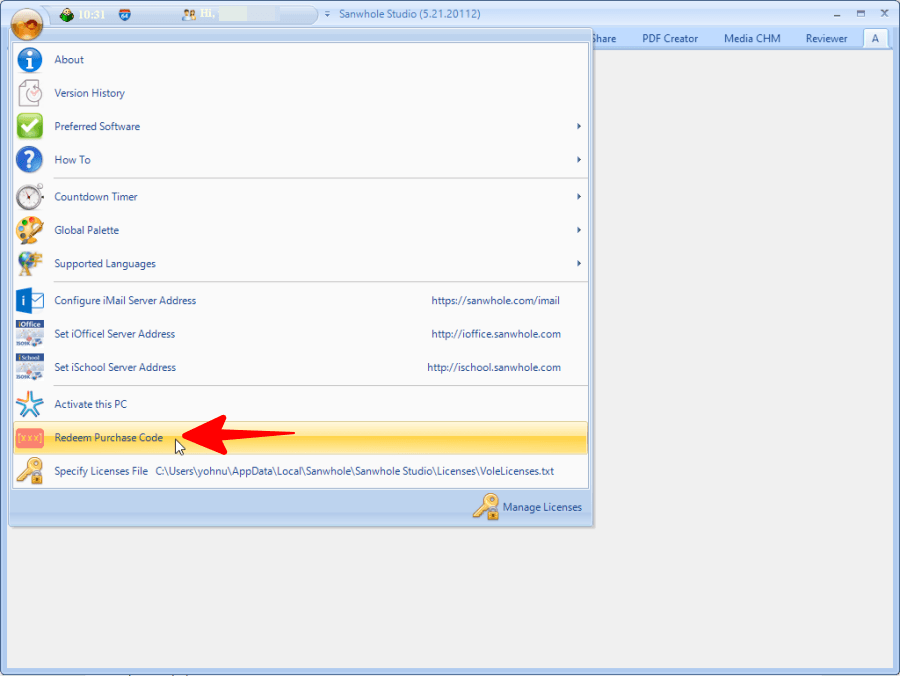The height and width of the screenshot is (676, 900).
Task: Click the [xxx] Redeem code icon
Action: pyautogui.click(x=29, y=438)
